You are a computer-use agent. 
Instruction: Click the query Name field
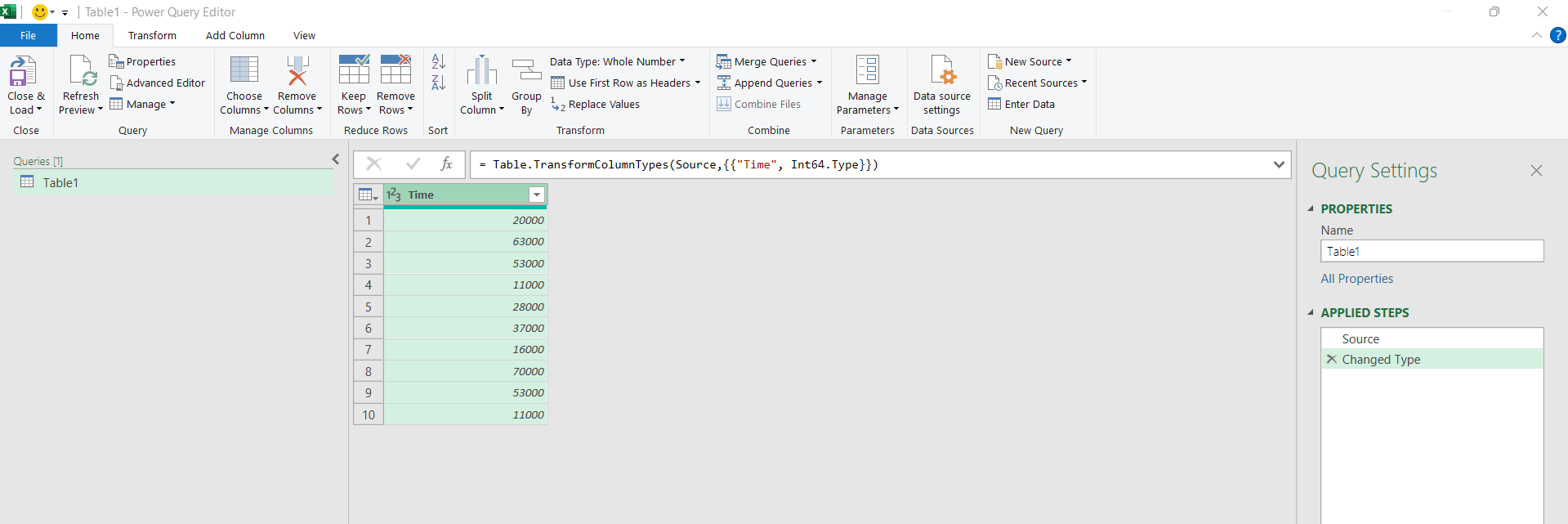coord(1432,251)
